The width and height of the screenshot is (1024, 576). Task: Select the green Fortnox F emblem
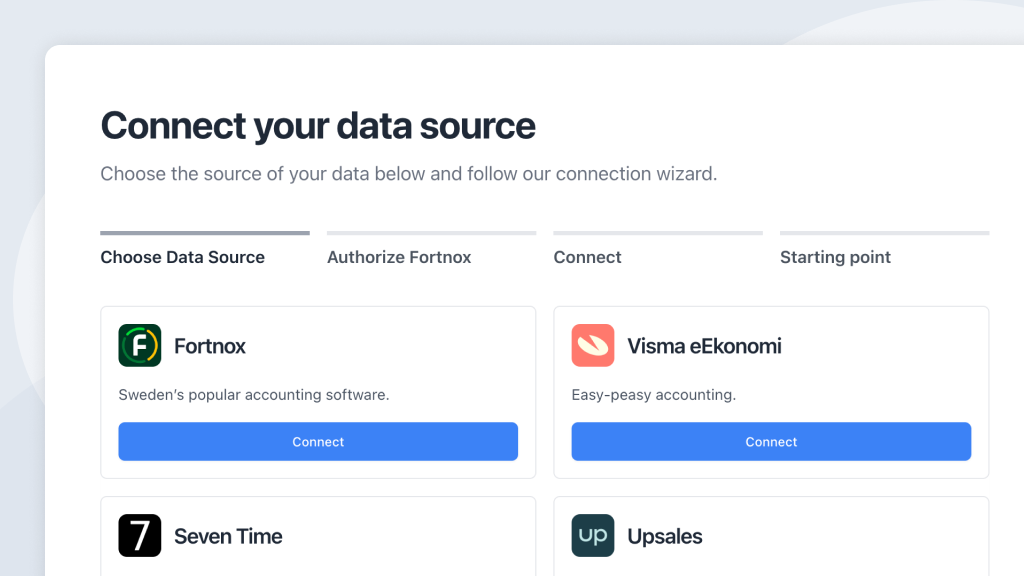[x=140, y=345]
